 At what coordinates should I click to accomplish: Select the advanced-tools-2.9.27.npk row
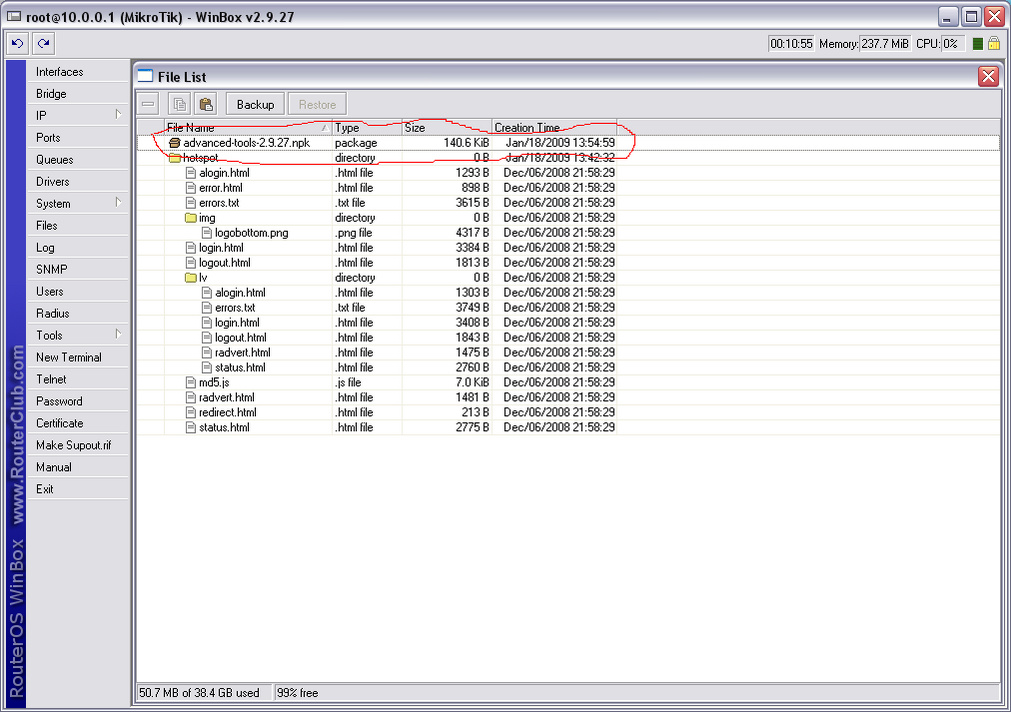pyautogui.click(x=568, y=143)
